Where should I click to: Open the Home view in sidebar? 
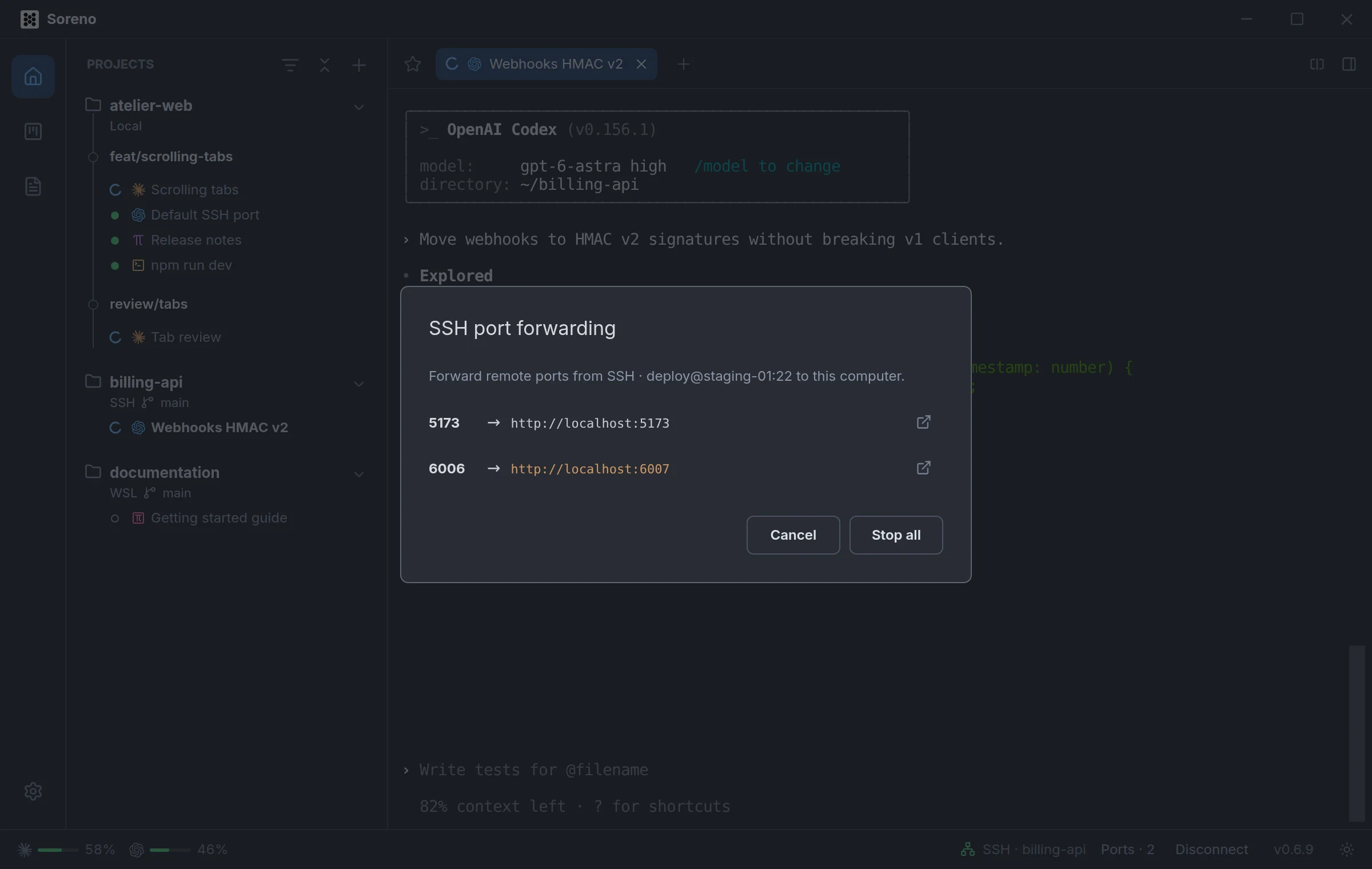(x=33, y=77)
